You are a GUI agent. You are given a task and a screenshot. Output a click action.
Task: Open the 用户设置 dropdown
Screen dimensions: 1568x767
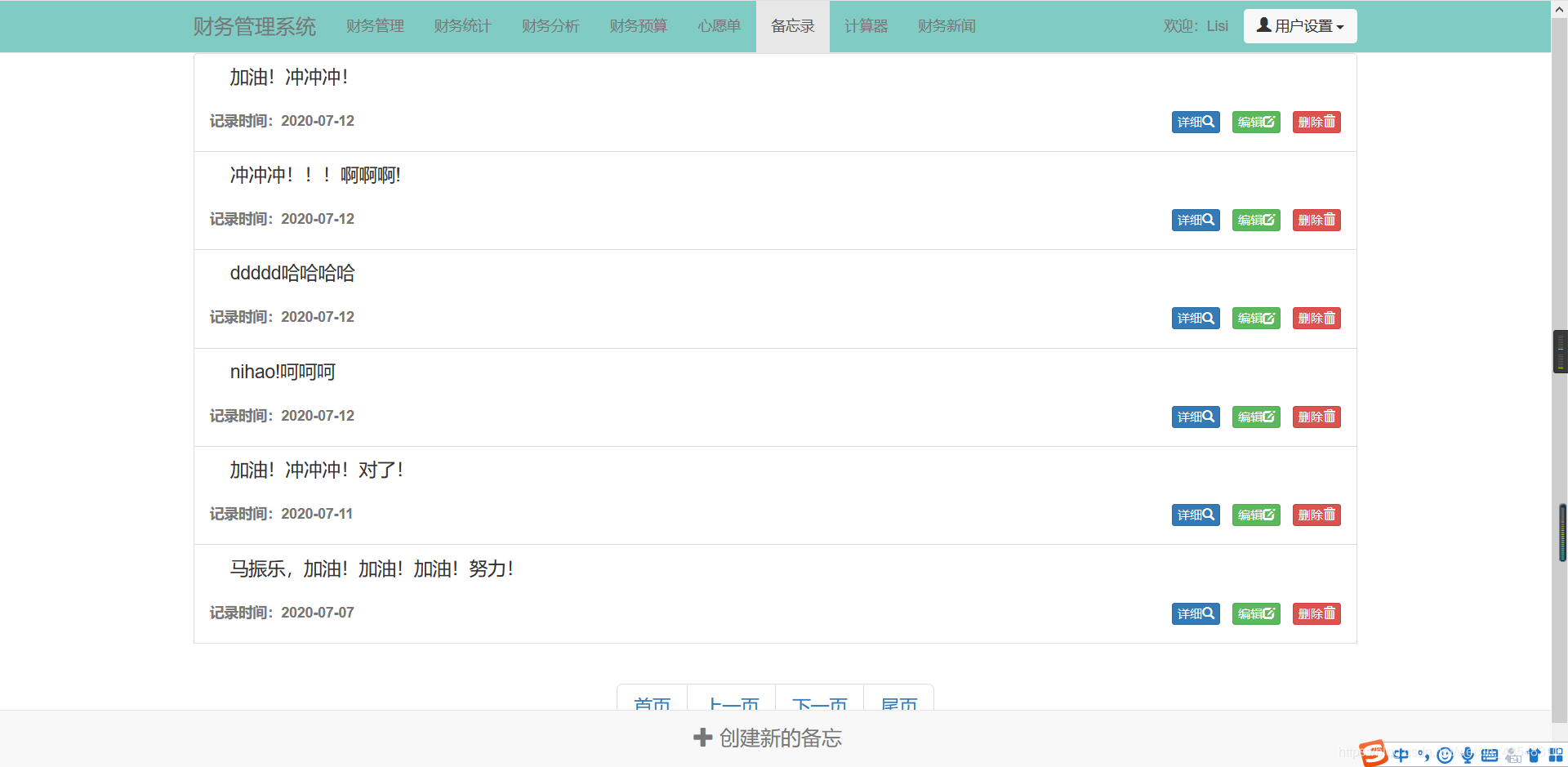[1300, 26]
